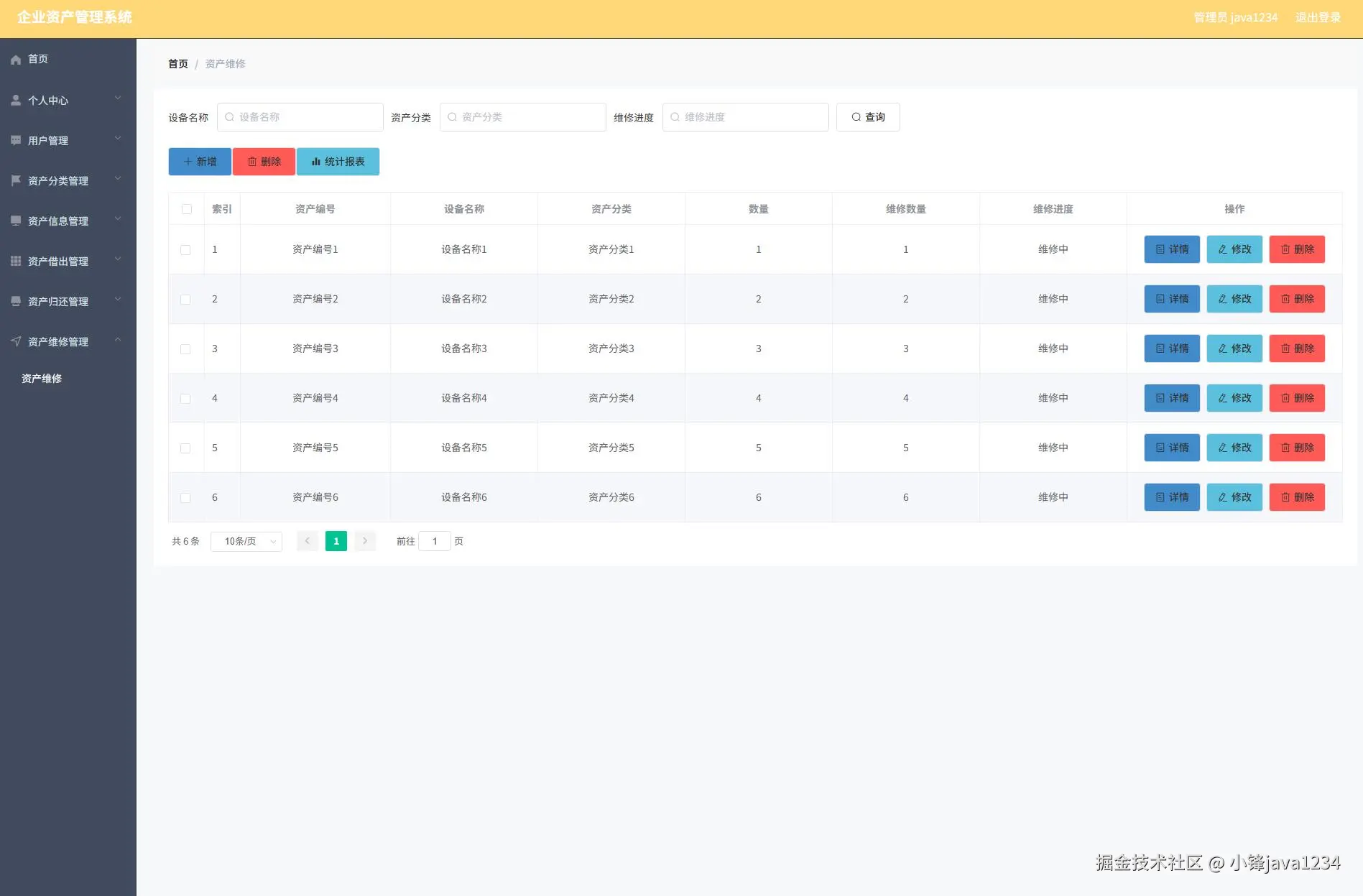Check the checkbox for row 资产编号5
1363x896 pixels.
(185, 448)
